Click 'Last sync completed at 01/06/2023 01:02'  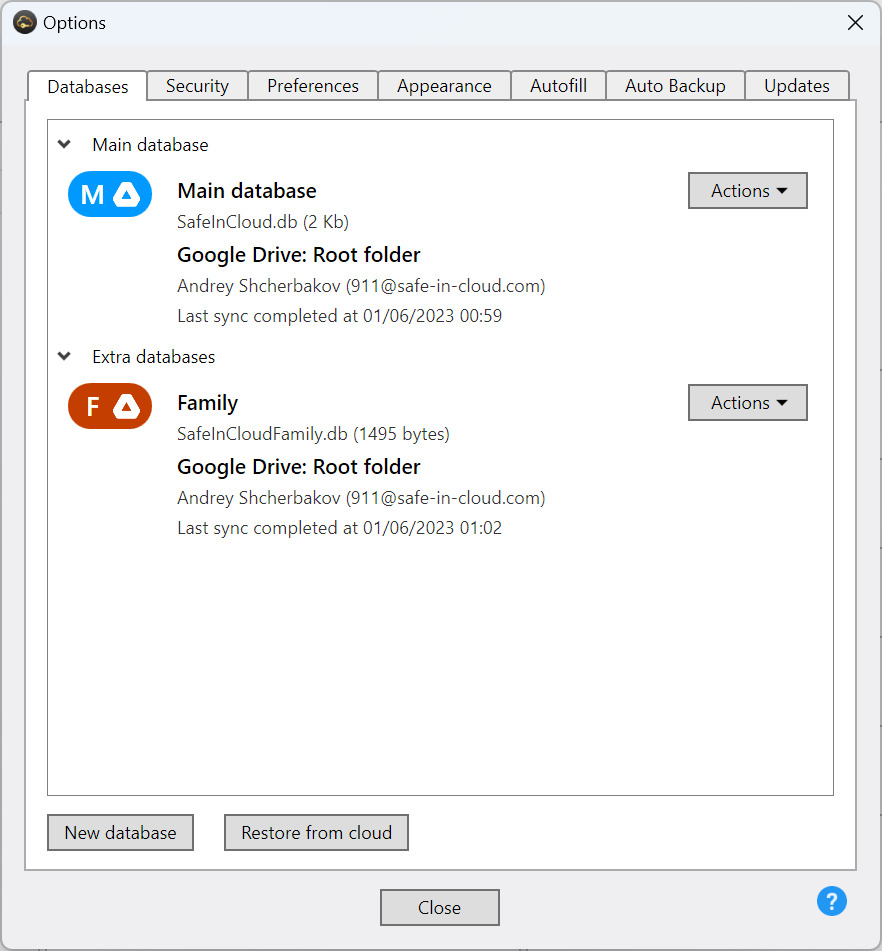tap(340, 528)
